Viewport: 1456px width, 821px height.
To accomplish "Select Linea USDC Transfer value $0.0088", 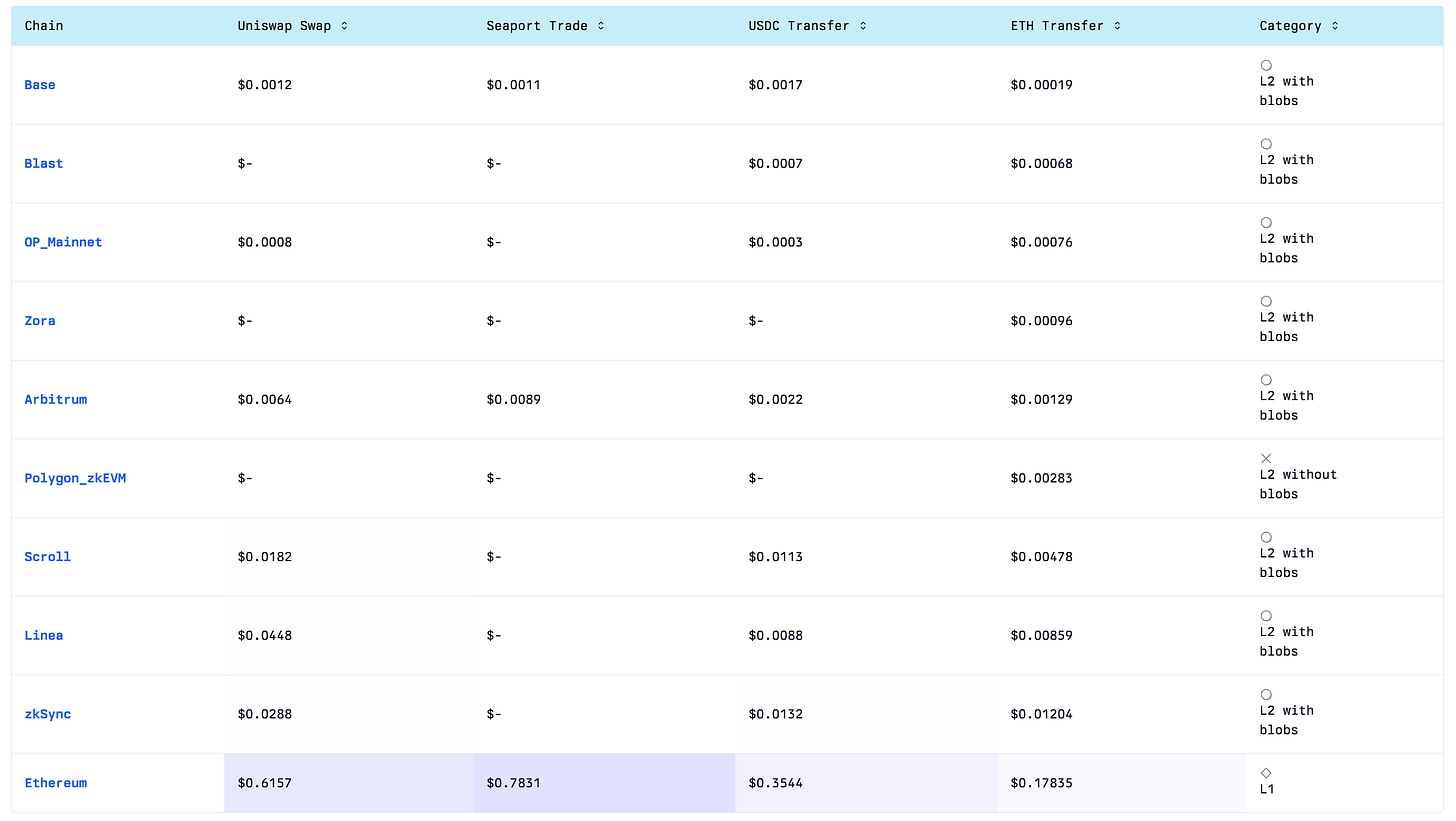I will click(776, 636).
